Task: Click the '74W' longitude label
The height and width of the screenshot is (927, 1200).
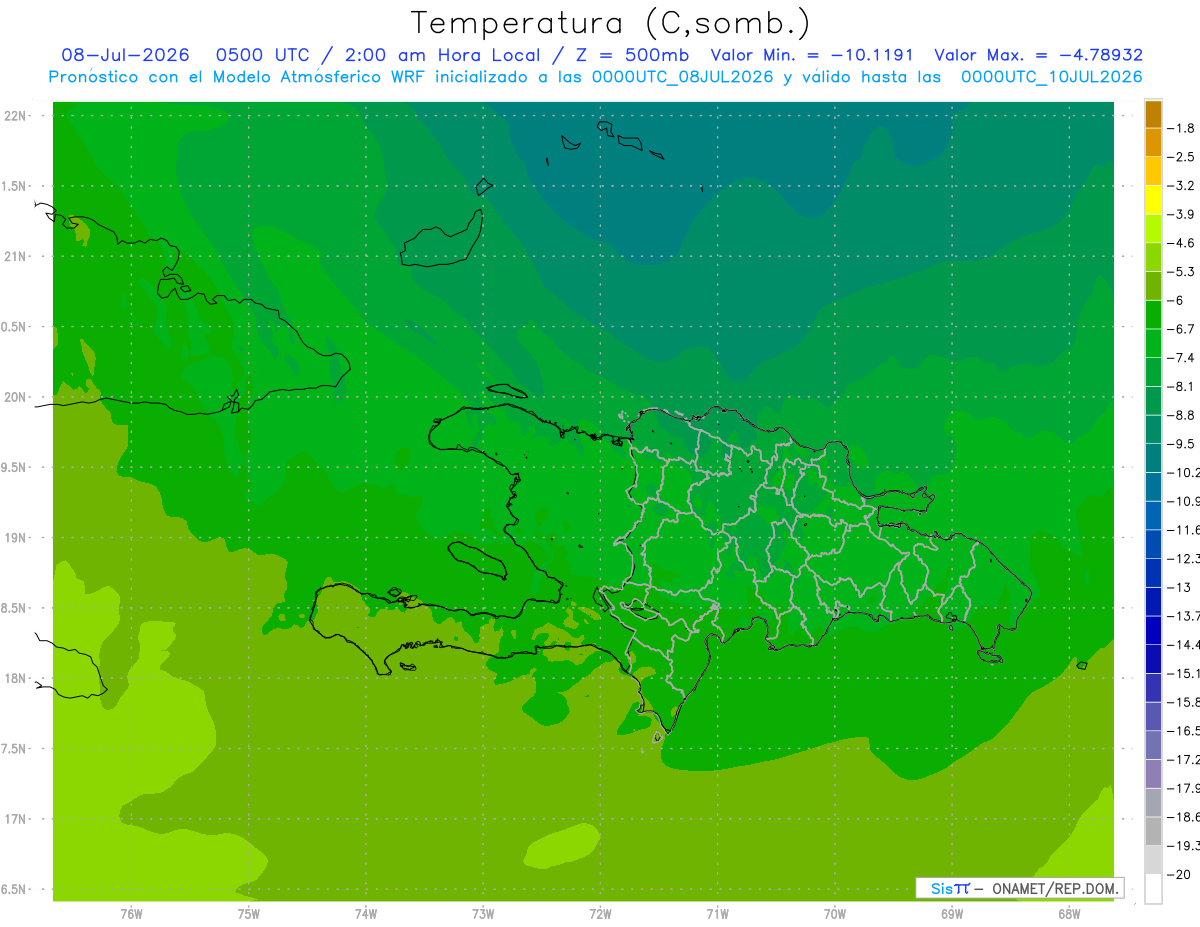Action: [x=365, y=914]
